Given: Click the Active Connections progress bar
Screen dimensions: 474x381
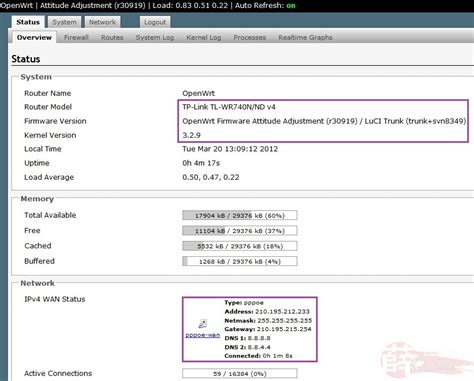Looking at the screenshot, I should [240, 373].
